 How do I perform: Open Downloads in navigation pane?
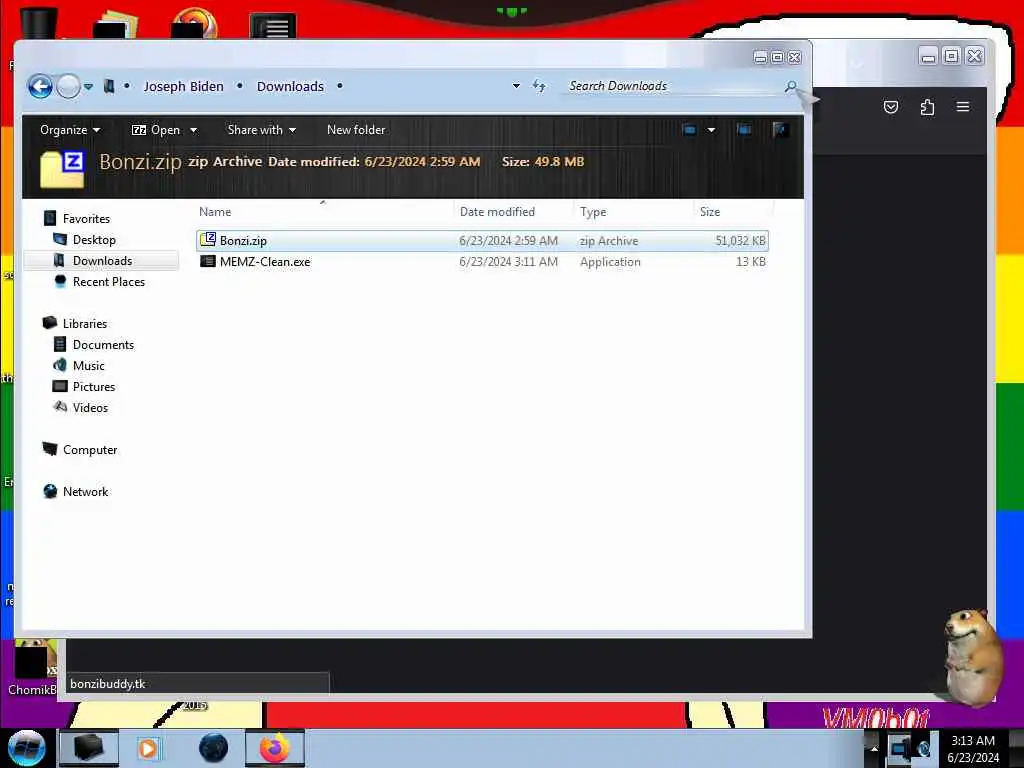point(103,261)
